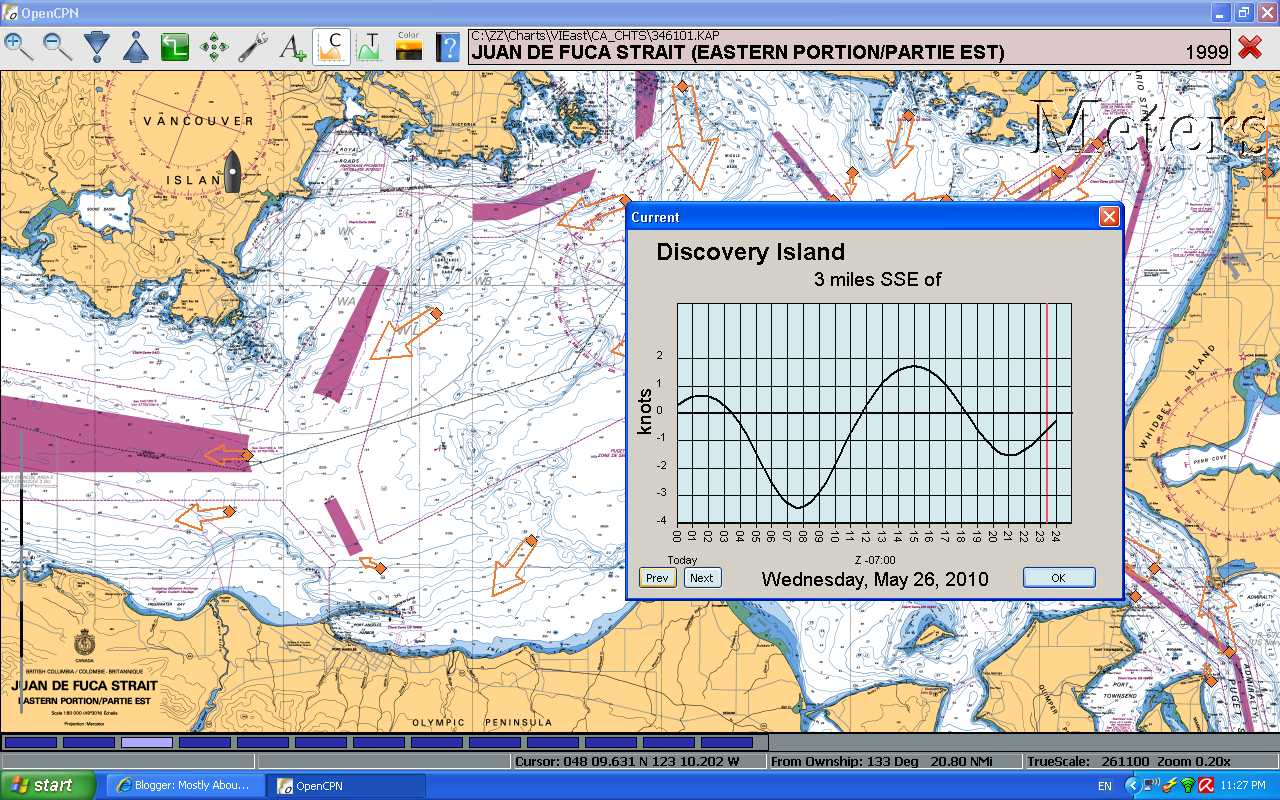This screenshot has width=1280, height=800.
Task: Select the leftmost chart bar segment
Action: click(30, 743)
